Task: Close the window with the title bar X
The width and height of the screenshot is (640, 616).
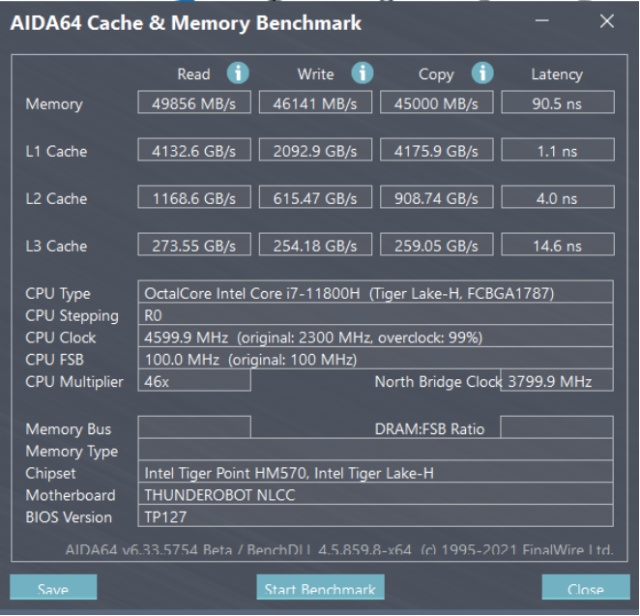Action: (606, 22)
